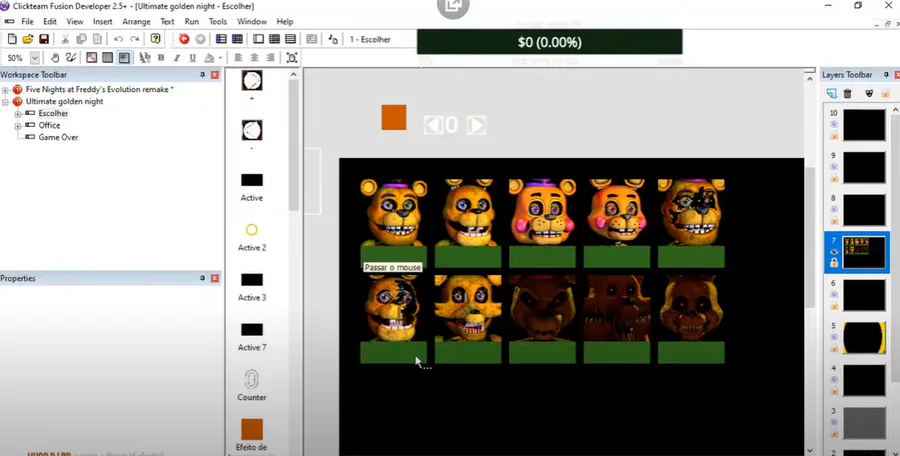
Task: Redo the last undone action
Action: click(134, 39)
